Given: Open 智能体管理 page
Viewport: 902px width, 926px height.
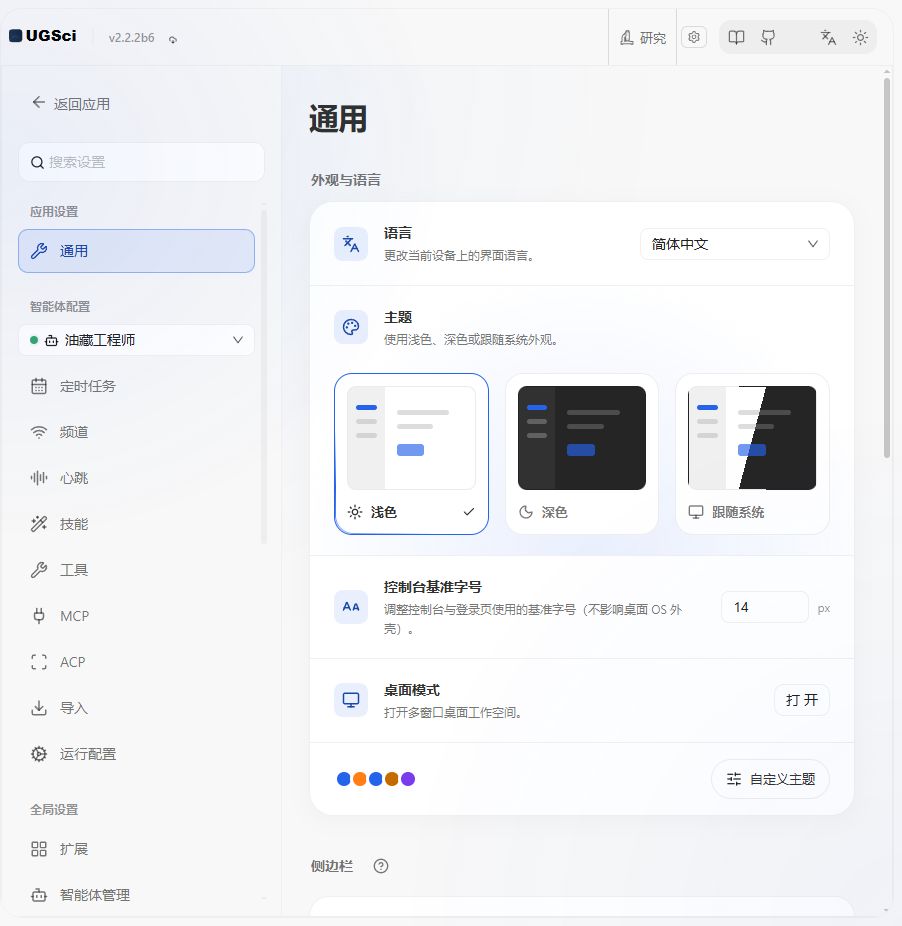Looking at the screenshot, I should (136, 895).
